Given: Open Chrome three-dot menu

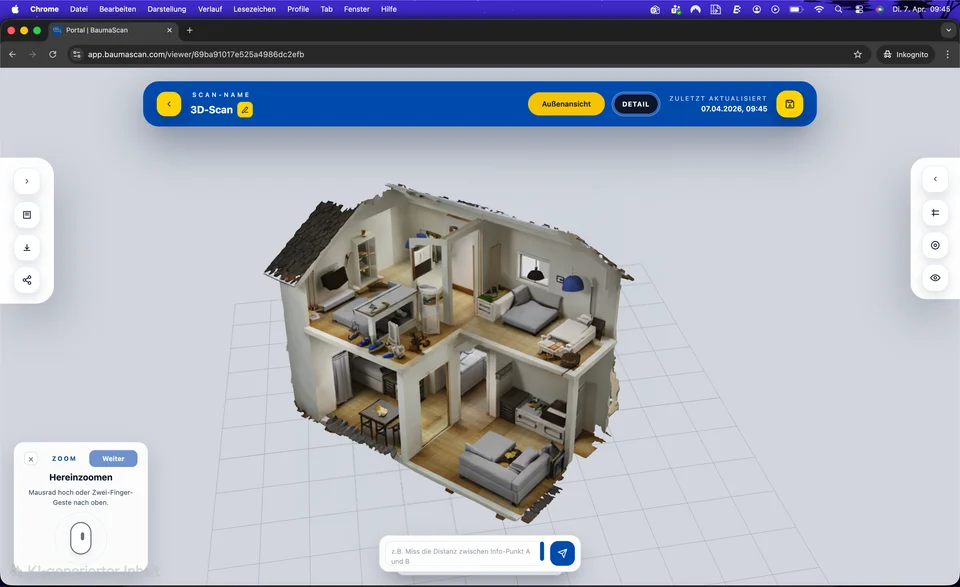Looking at the screenshot, I should point(948,54).
